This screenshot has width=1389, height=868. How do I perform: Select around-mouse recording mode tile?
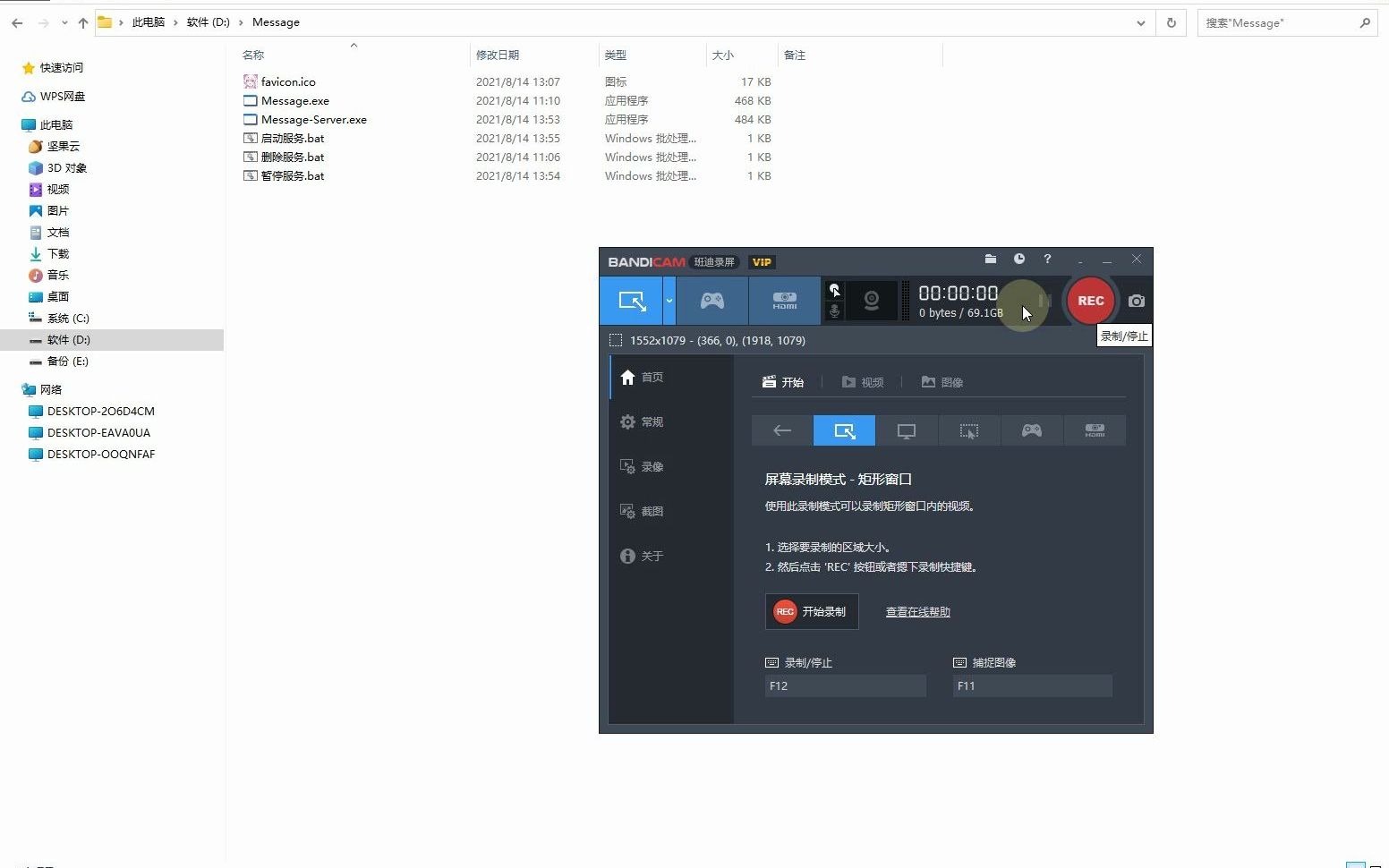point(969,430)
